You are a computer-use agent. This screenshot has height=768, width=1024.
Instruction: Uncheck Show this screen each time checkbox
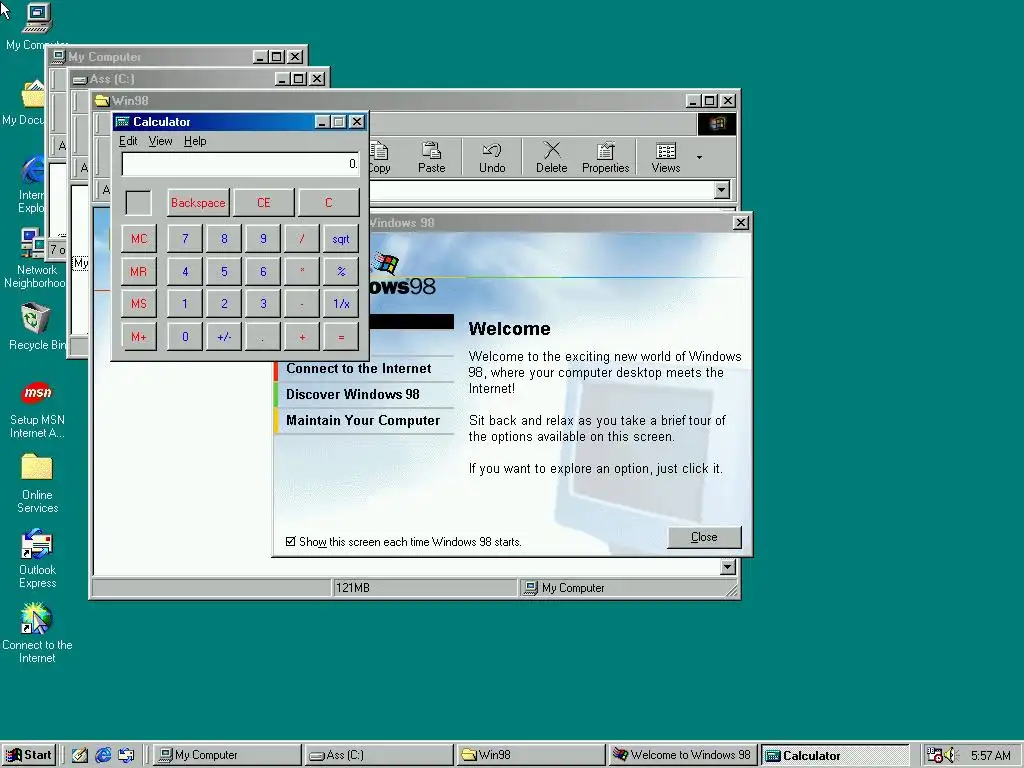click(291, 541)
